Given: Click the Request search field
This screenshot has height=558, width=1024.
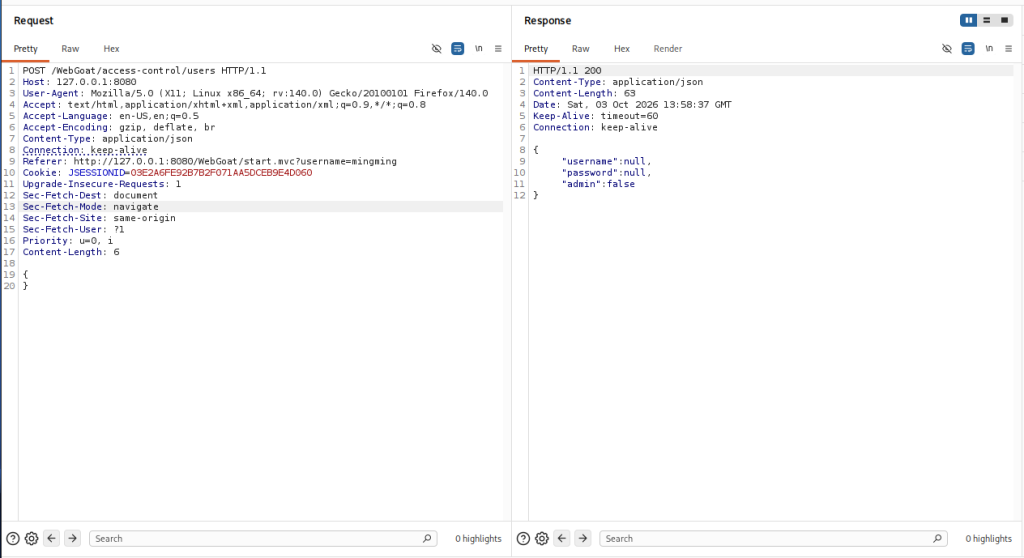Looking at the screenshot, I should click(x=263, y=538).
